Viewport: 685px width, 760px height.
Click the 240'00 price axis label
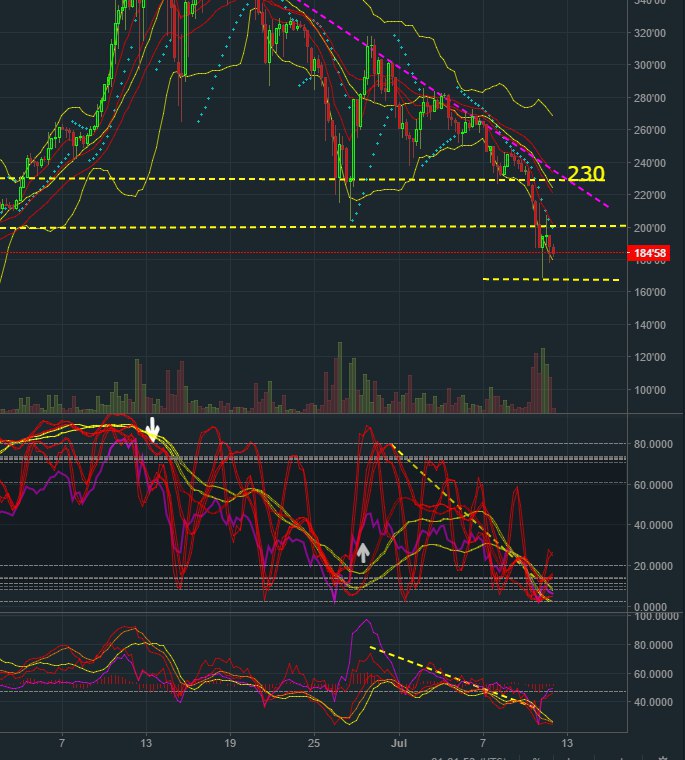[x=650, y=163]
